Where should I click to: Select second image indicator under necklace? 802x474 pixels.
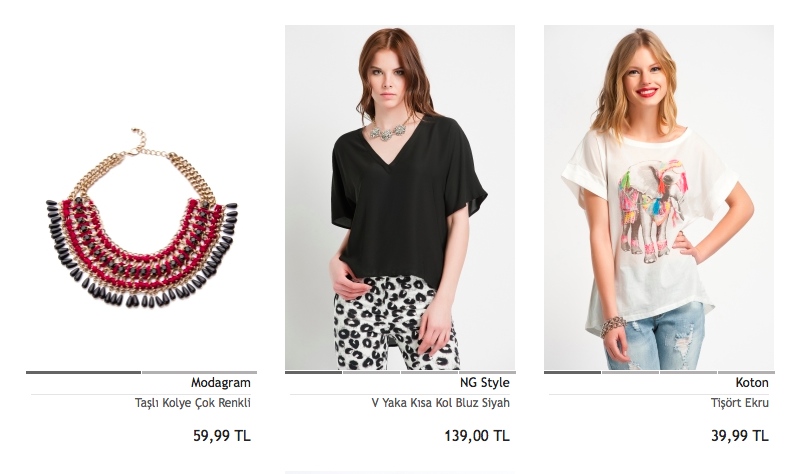pyautogui.click(x=199, y=372)
